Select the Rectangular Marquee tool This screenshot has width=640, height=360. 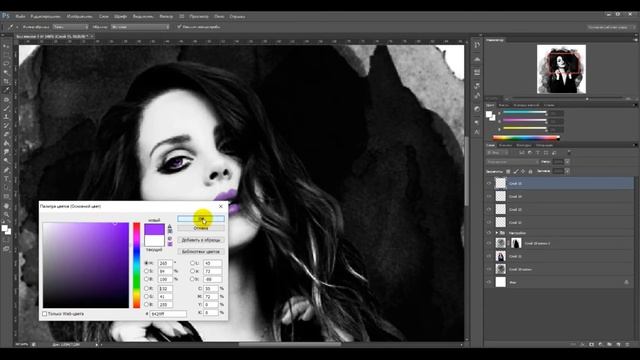[x=6, y=55]
